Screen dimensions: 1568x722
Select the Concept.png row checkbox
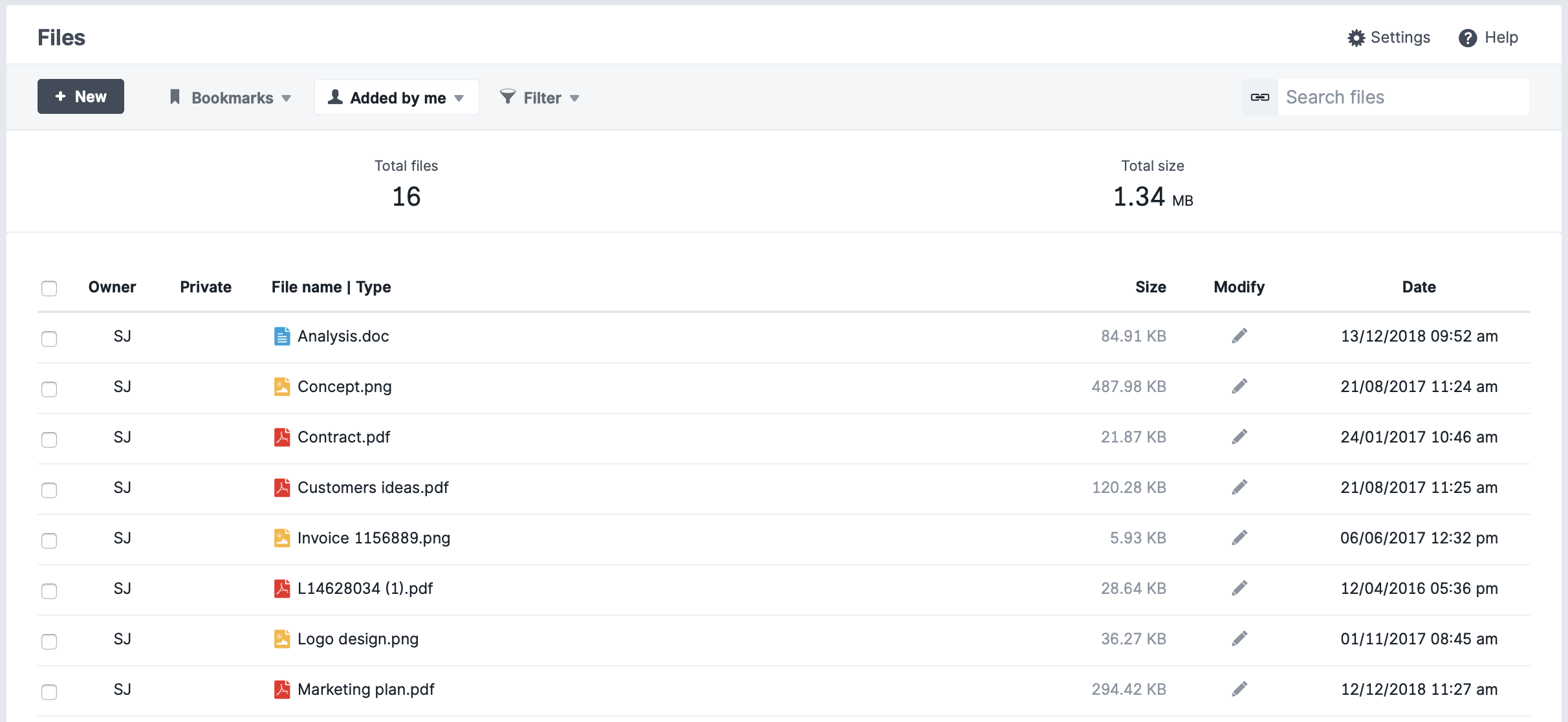coord(49,389)
